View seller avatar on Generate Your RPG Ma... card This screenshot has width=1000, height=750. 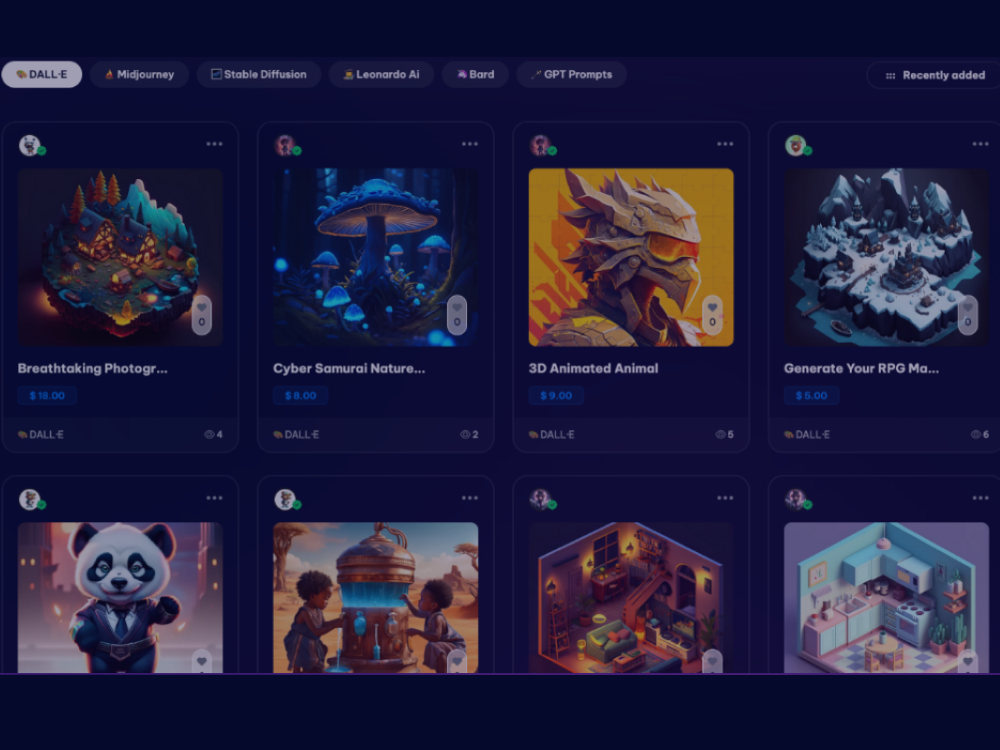click(797, 145)
